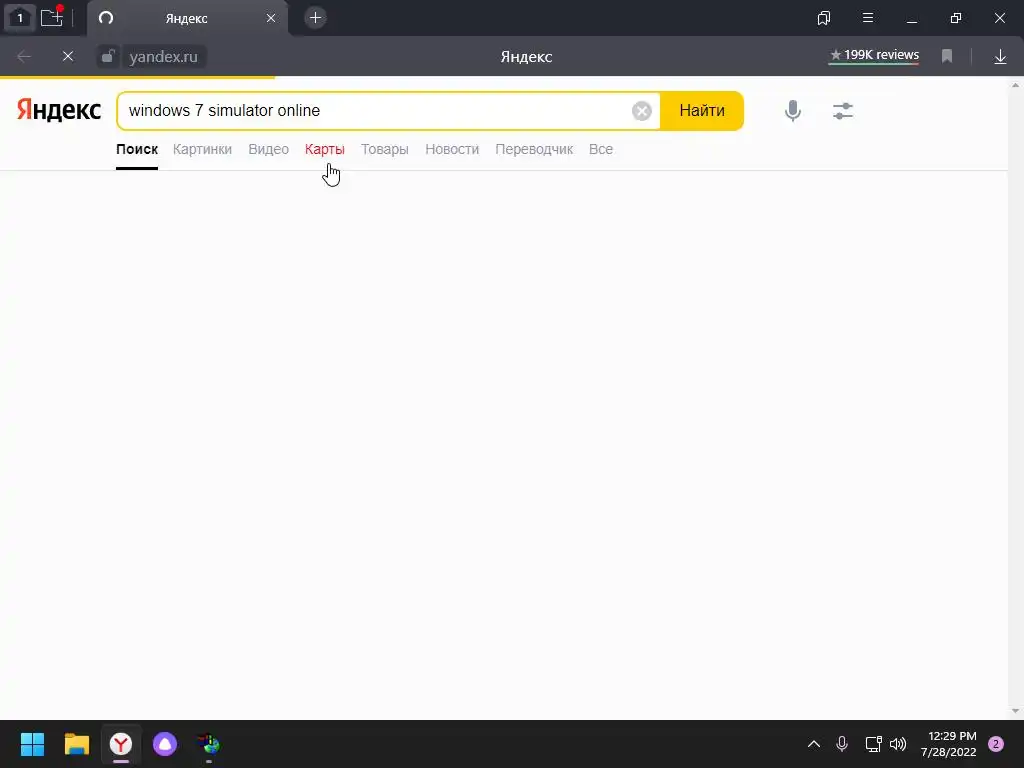Screen dimensions: 1024x768
Task: Open the volume speaker tray icon
Action: (898, 744)
